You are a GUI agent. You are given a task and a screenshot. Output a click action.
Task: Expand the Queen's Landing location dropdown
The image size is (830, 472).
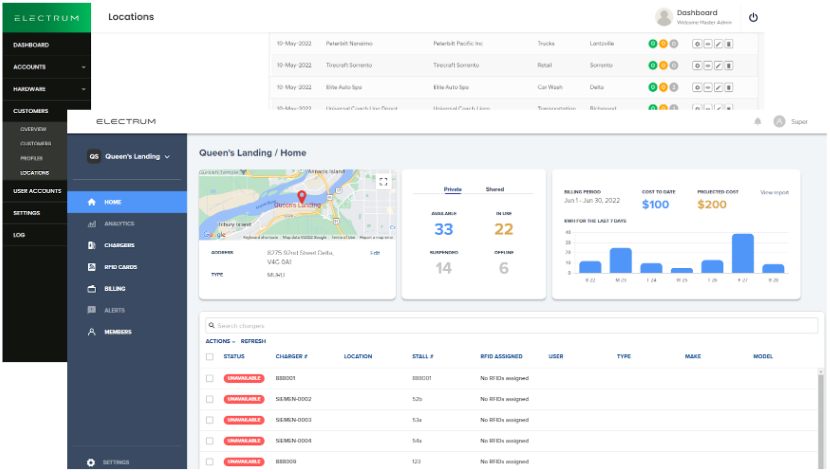(167, 156)
